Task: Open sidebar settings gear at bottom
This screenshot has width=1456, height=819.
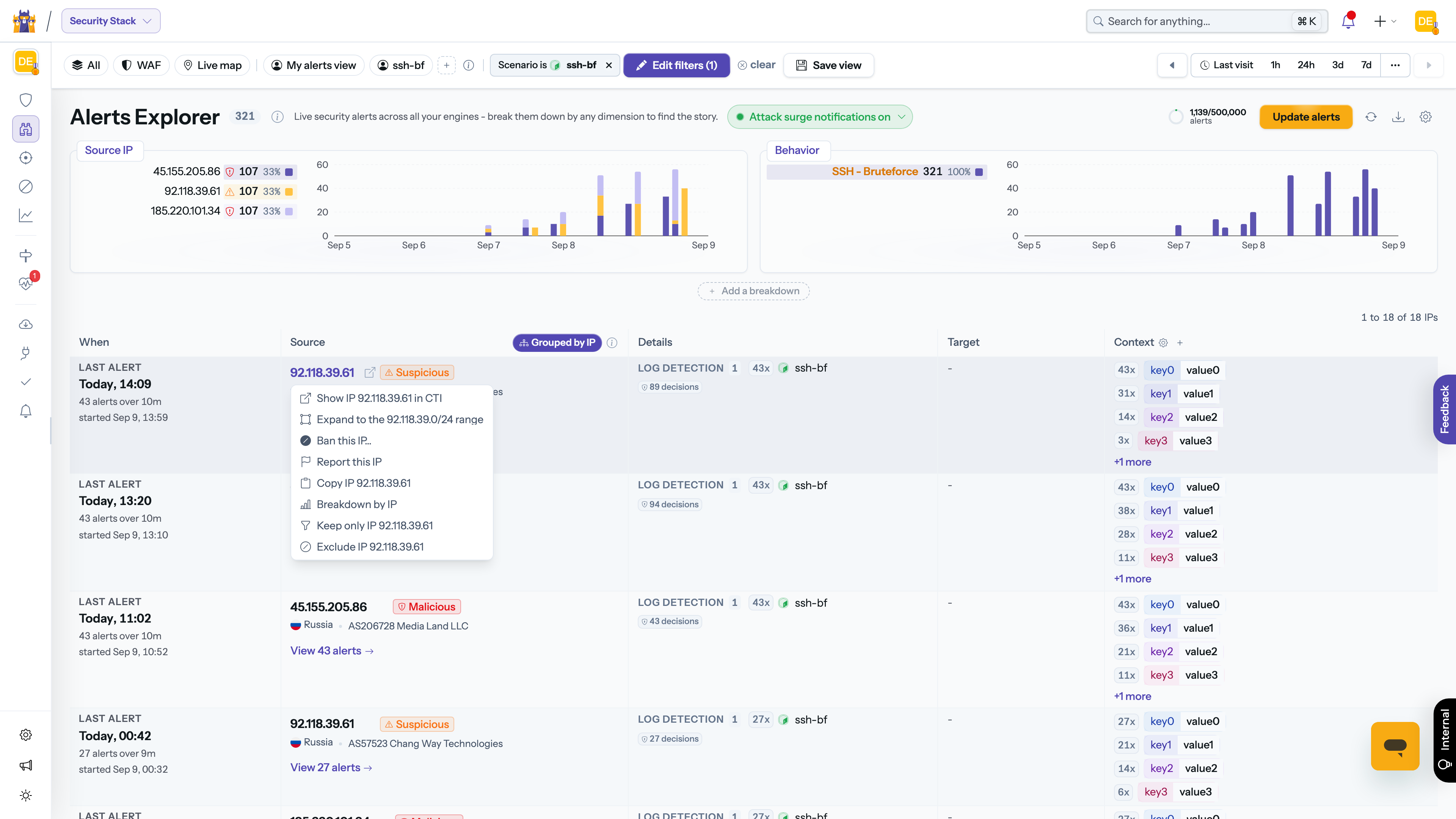Action: 25,735
